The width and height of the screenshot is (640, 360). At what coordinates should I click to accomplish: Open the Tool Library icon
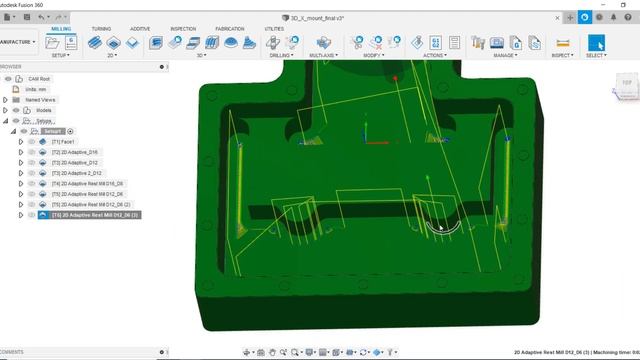pyautogui.click(x=478, y=42)
